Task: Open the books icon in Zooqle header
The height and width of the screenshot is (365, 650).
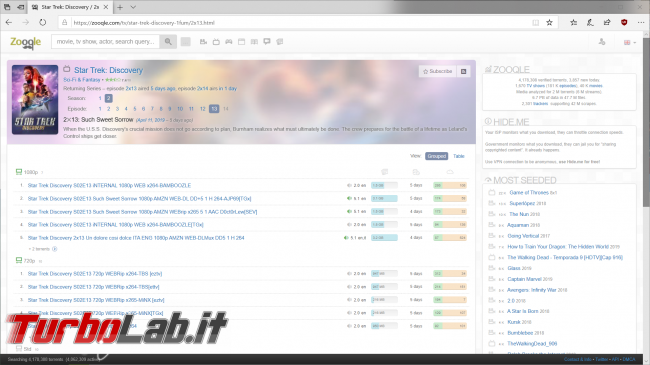Action: 254,41
